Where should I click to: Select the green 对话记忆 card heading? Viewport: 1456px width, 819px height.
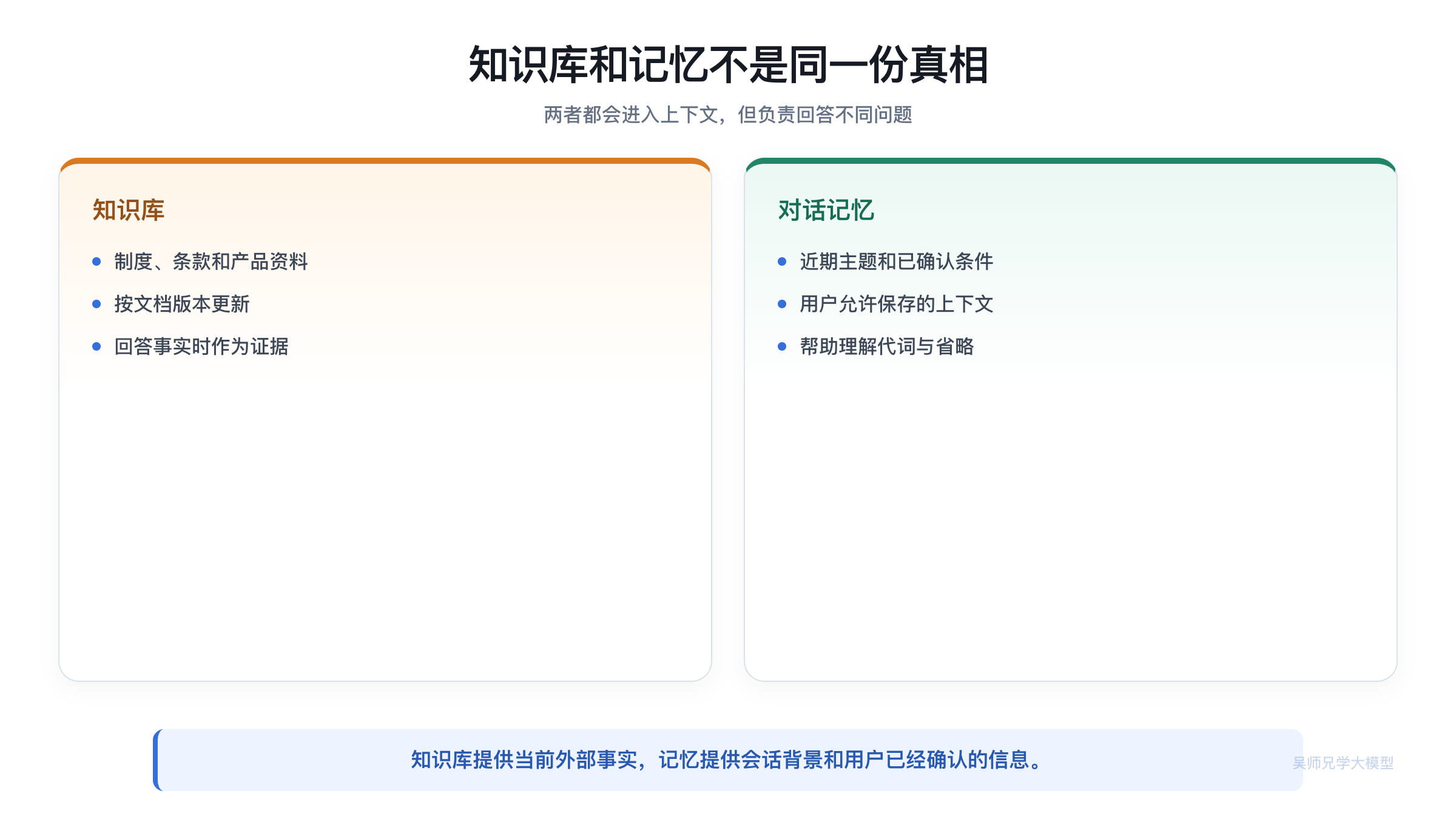point(826,210)
